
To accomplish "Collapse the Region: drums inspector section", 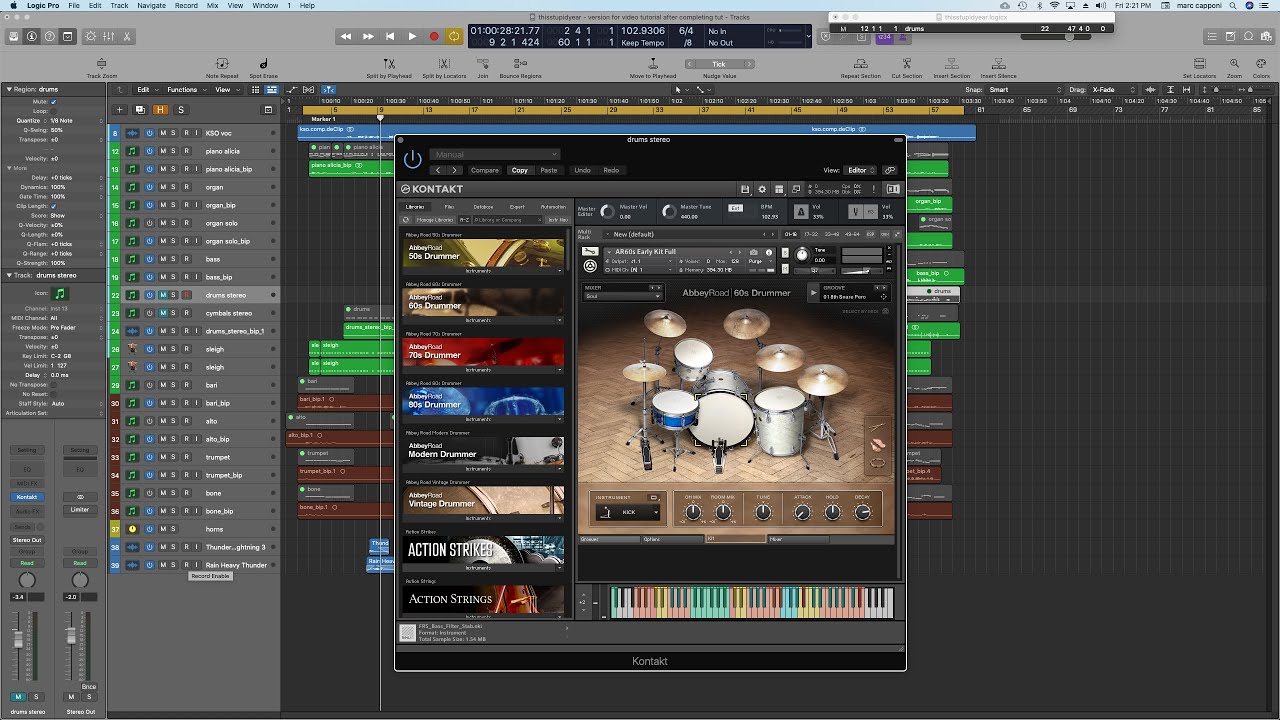I will tap(7, 90).
